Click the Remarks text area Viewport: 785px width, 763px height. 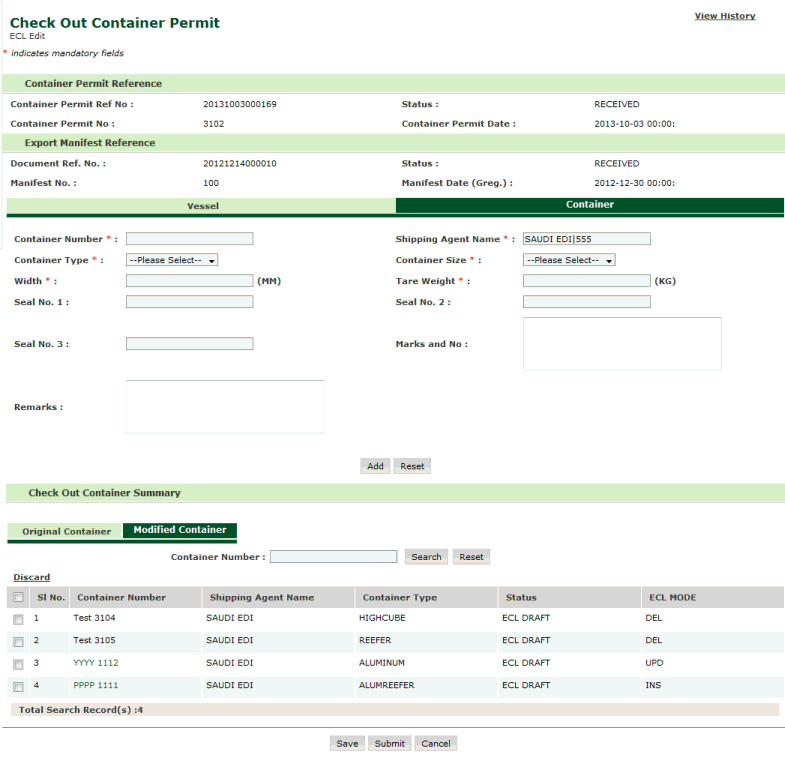[225, 407]
